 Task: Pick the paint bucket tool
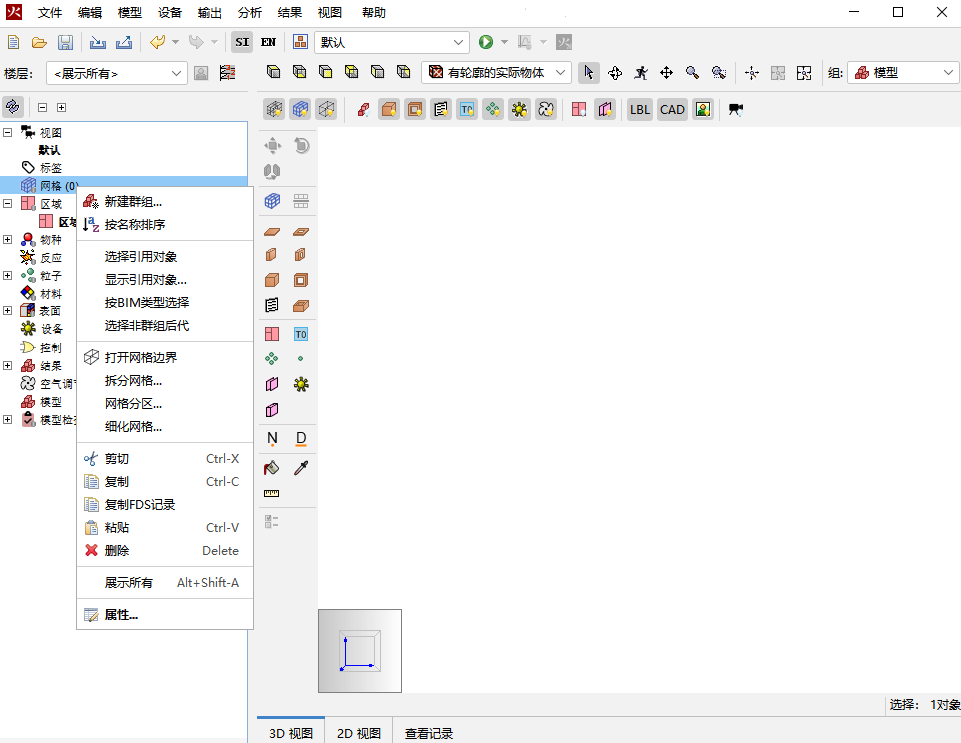[x=271, y=468]
